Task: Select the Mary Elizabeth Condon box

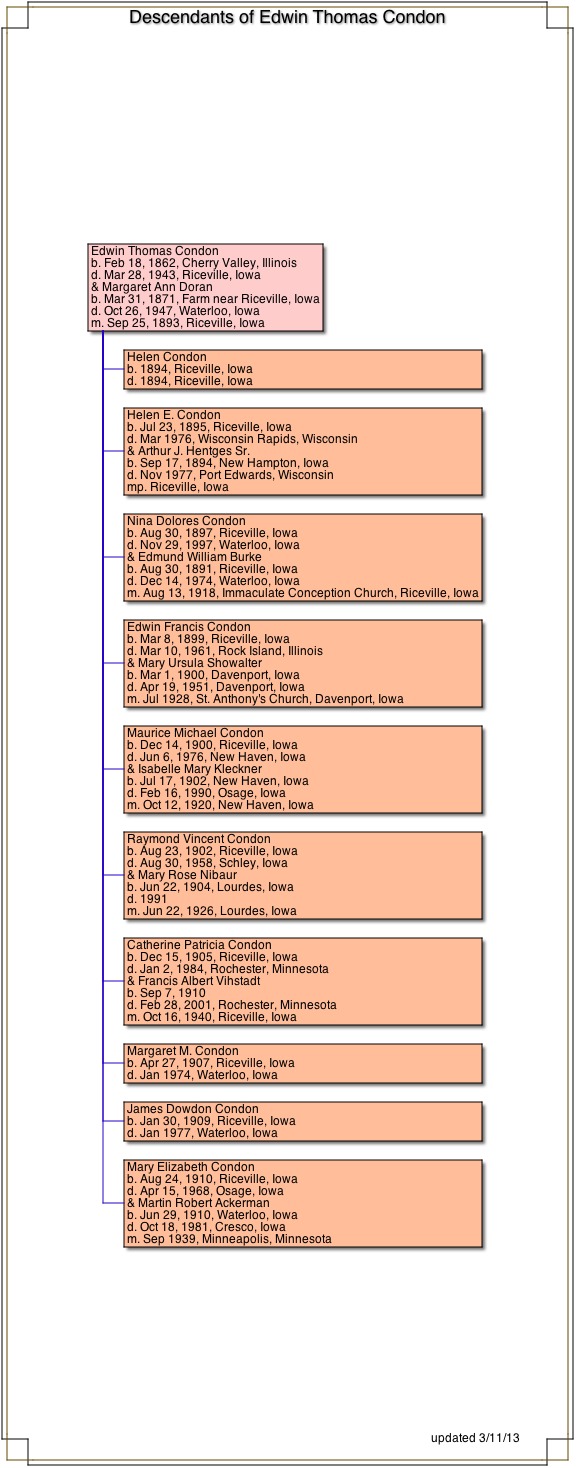Action: (x=303, y=1203)
